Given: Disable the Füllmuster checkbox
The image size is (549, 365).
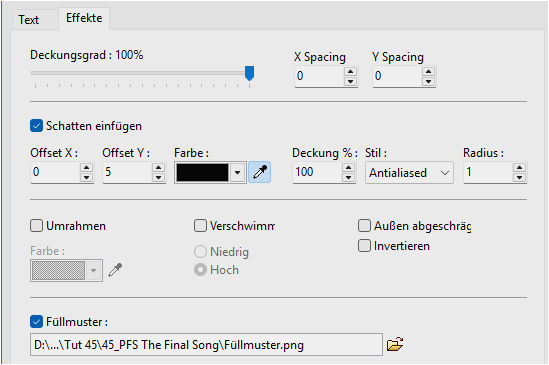Looking at the screenshot, I should click(36, 322).
